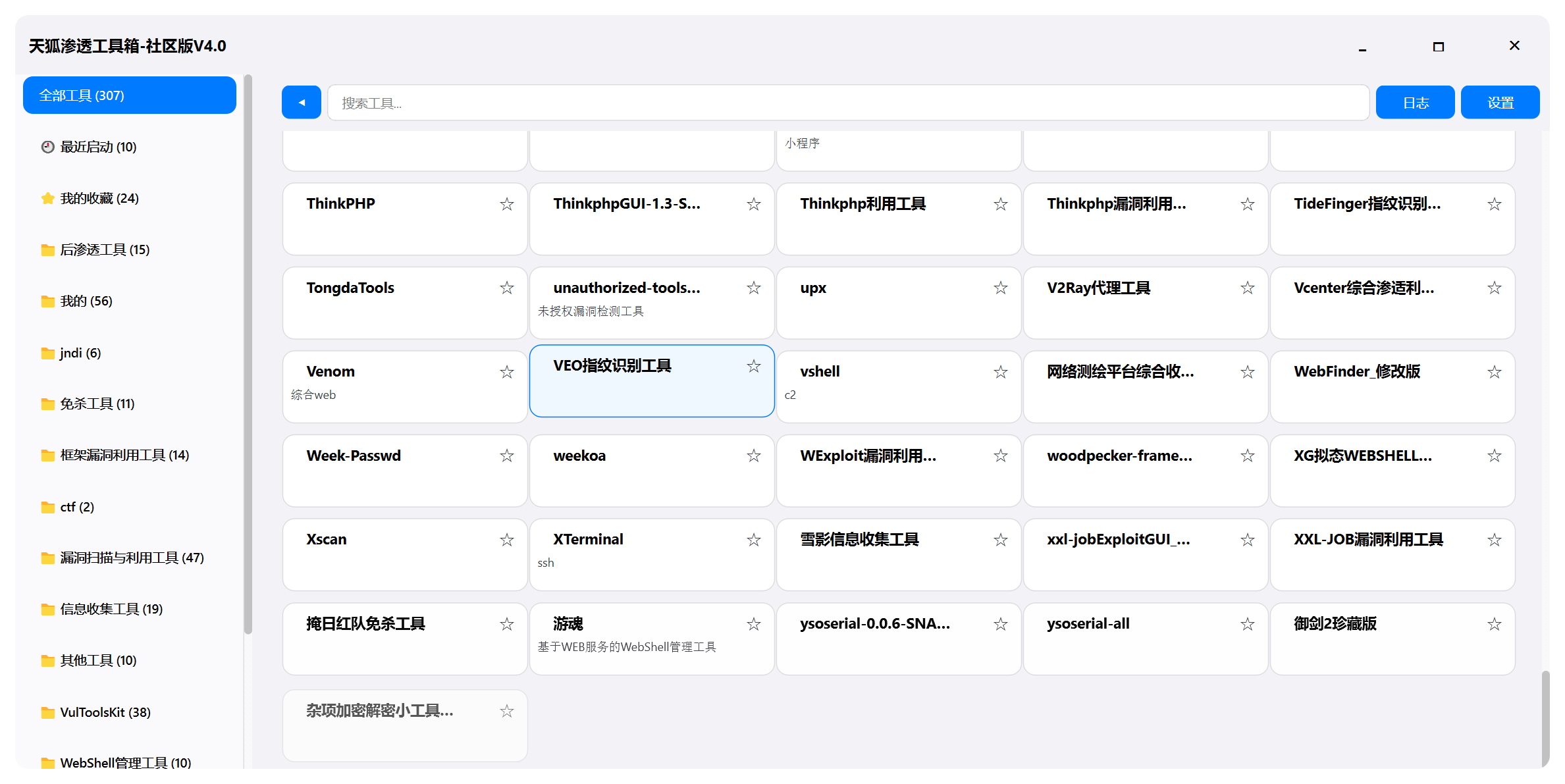
Task: Star the upx tool
Action: tap(1000, 288)
